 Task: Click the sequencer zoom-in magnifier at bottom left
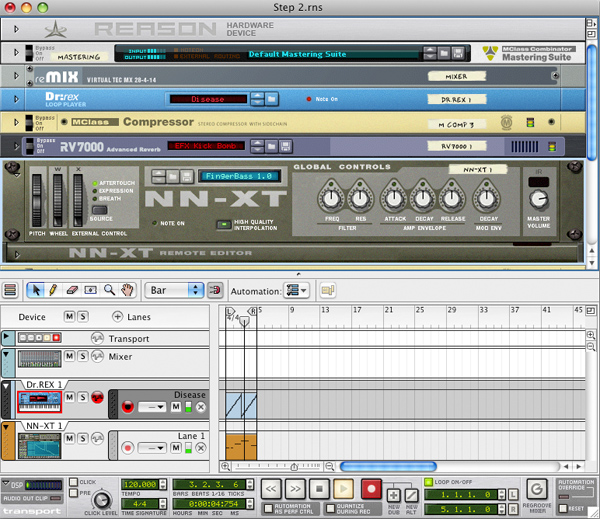pos(225,467)
